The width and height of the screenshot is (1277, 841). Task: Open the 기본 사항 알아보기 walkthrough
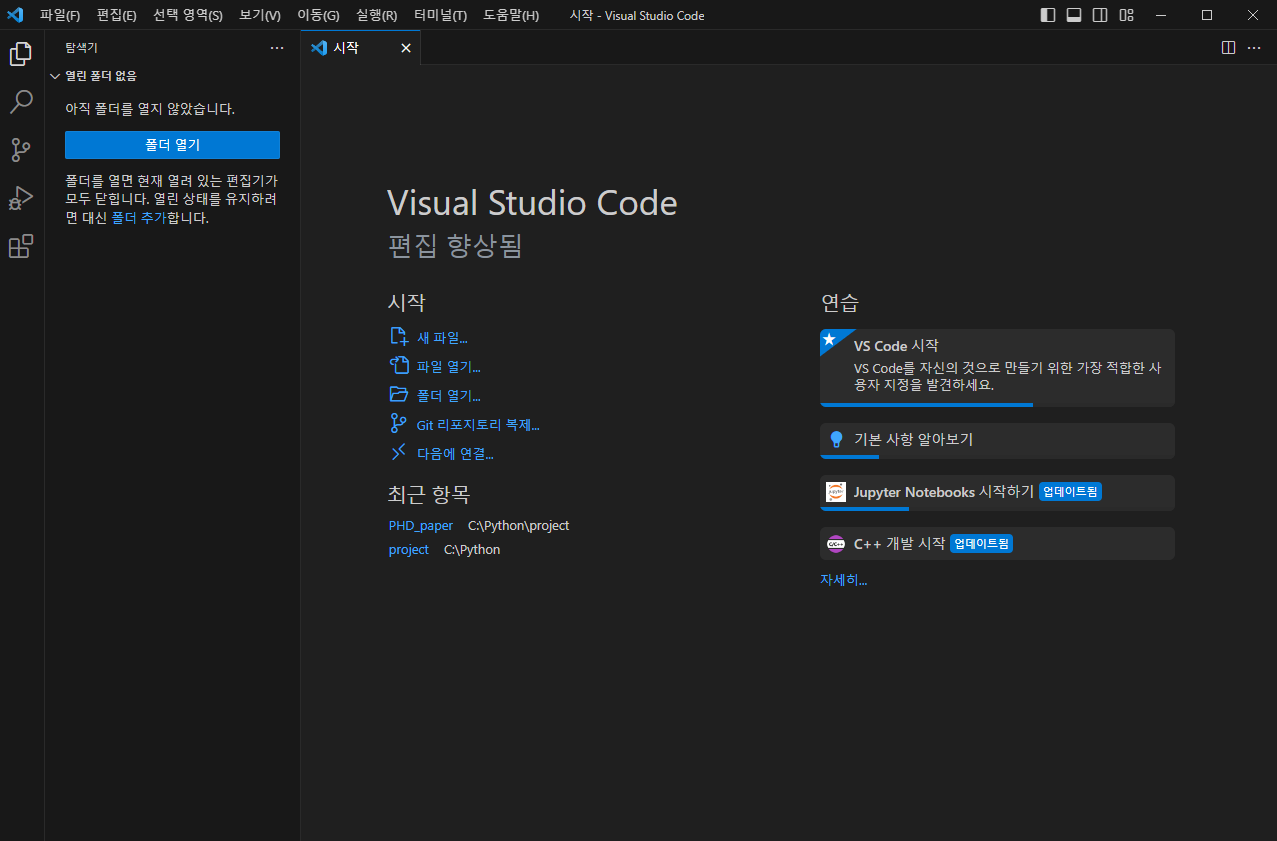(997, 441)
